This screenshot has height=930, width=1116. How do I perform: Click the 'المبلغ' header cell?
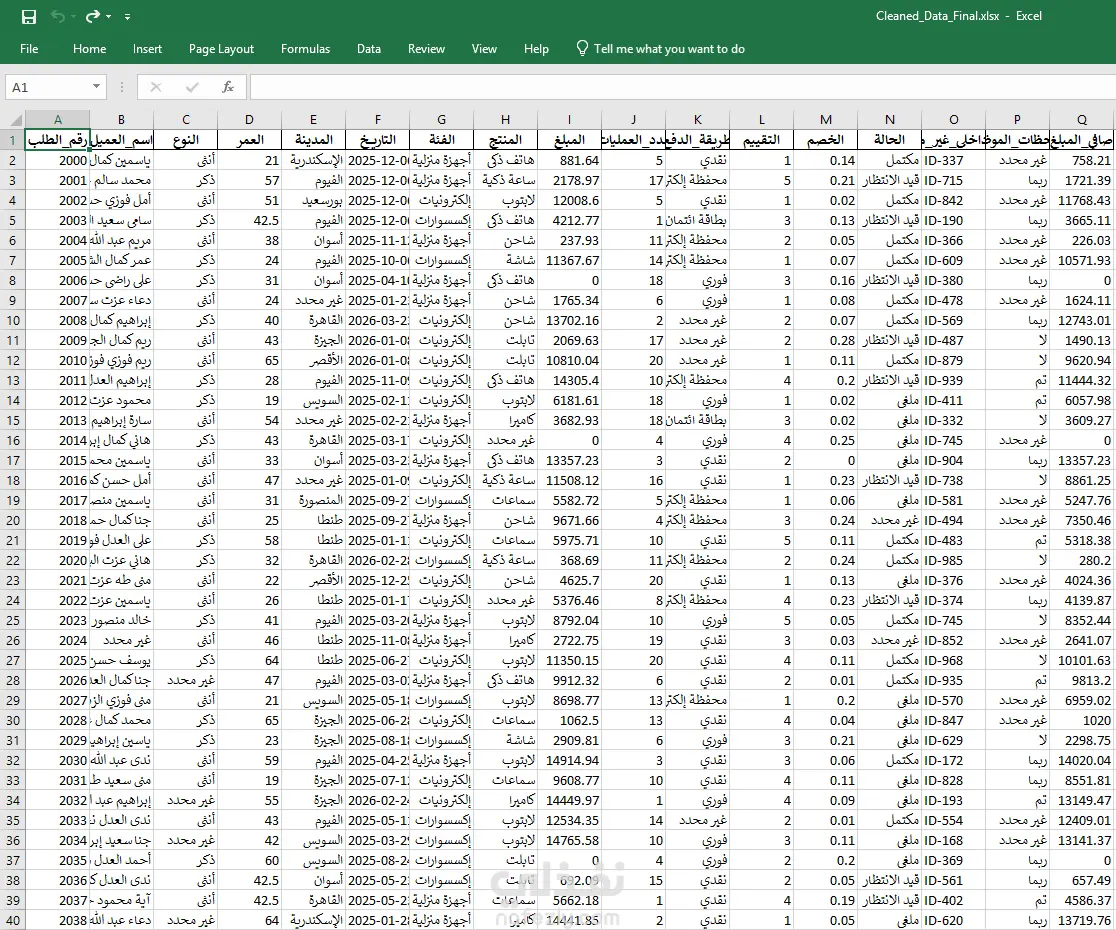click(x=569, y=140)
